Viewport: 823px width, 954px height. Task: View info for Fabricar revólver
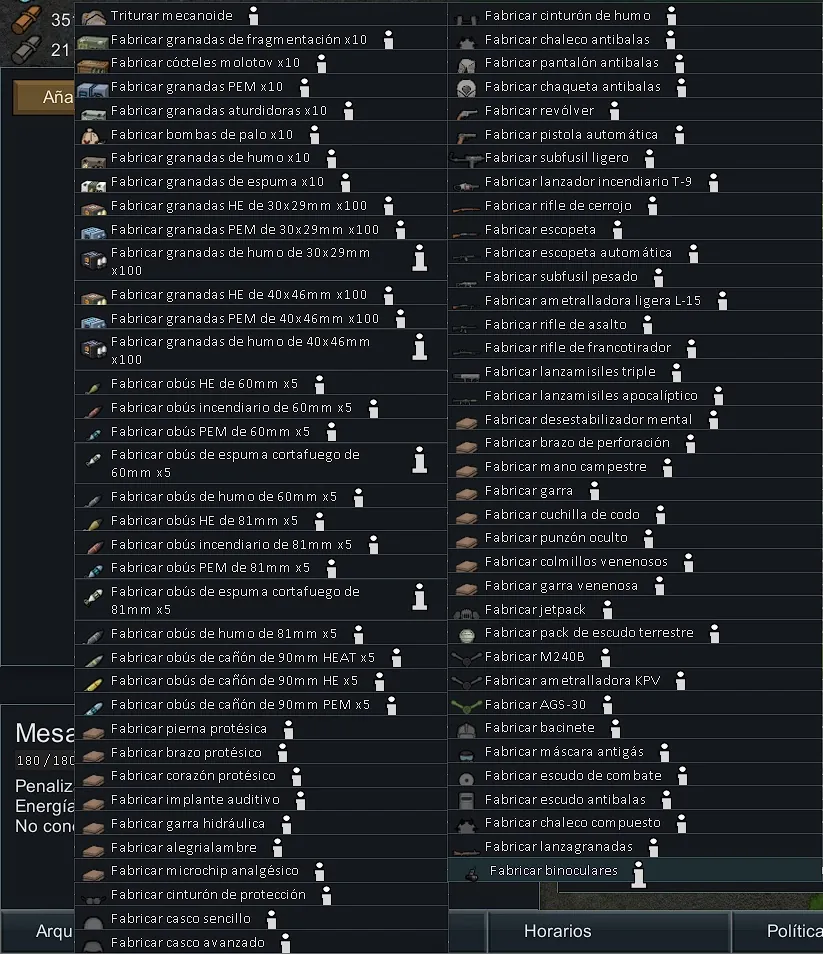click(614, 111)
